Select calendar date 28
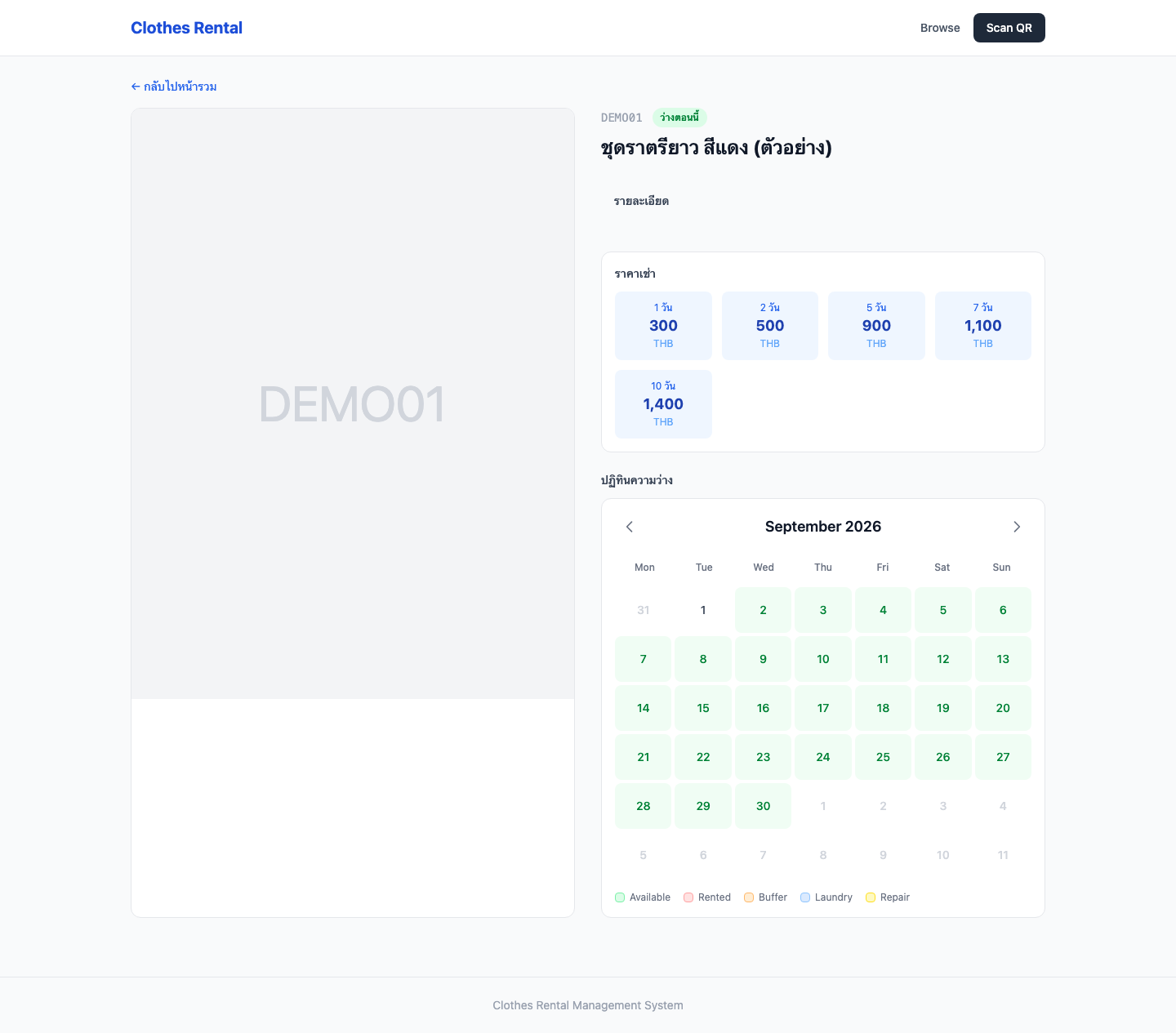This screenshot has width=1176, height=1033. [644, 806]
